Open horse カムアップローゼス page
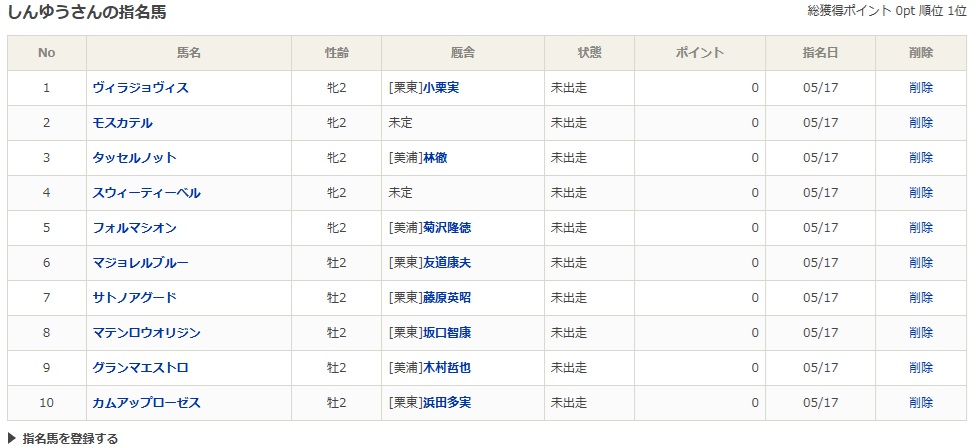This screenshot has width=976, height=447. 146,403
